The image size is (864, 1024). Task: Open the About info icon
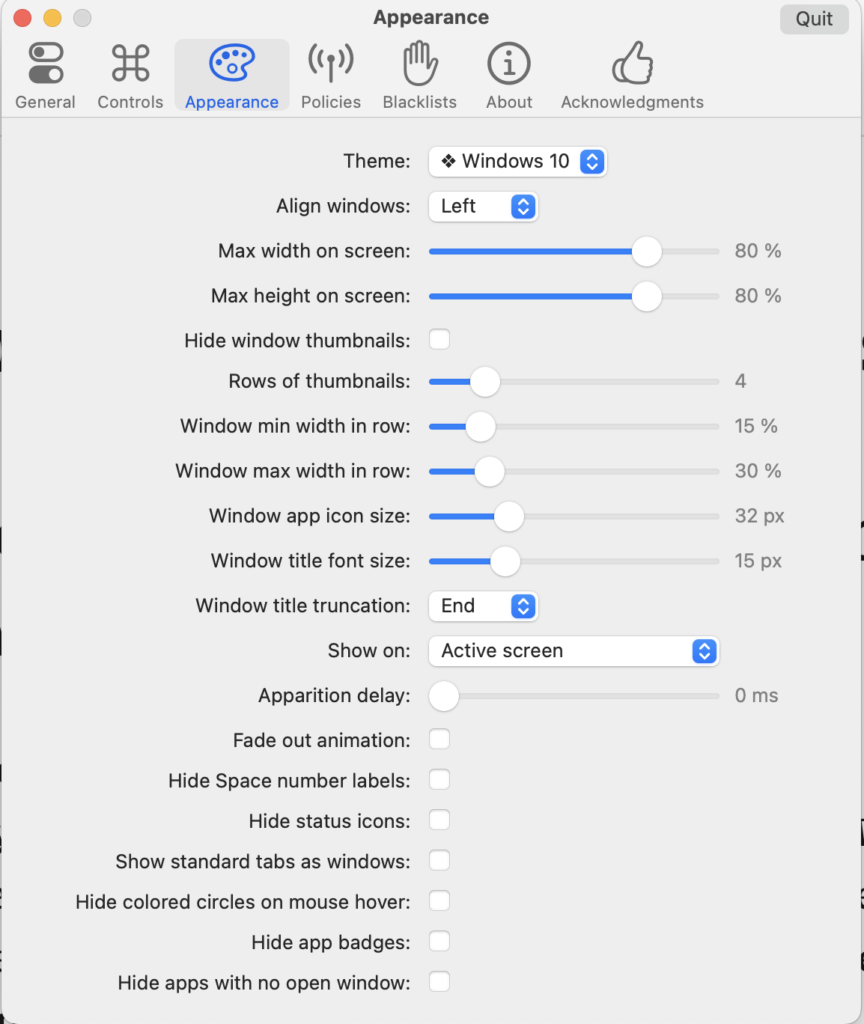click(509, 64)
